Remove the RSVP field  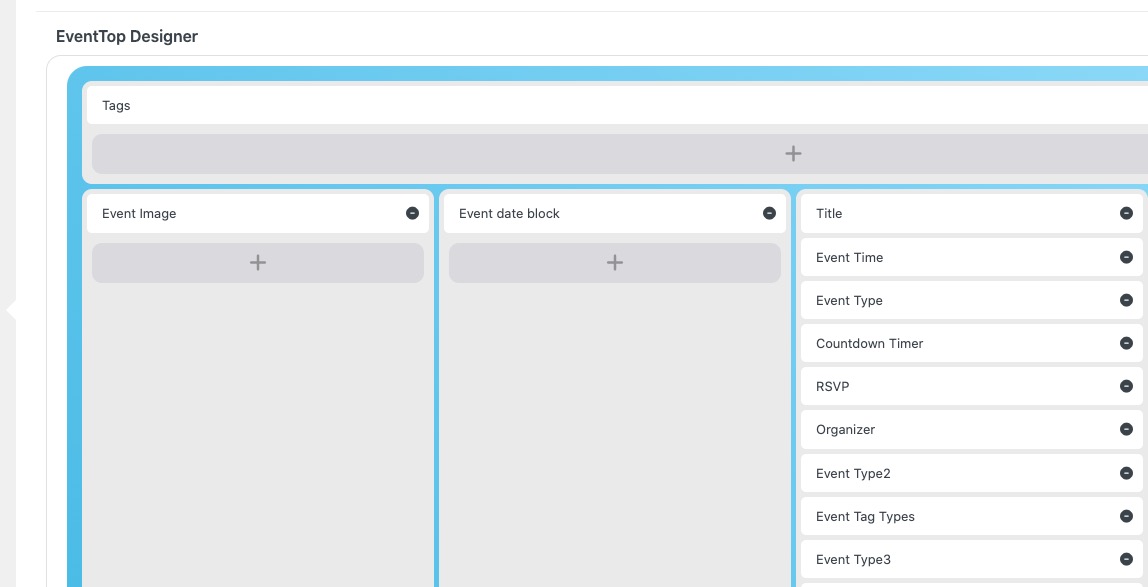click(1126, 386)
